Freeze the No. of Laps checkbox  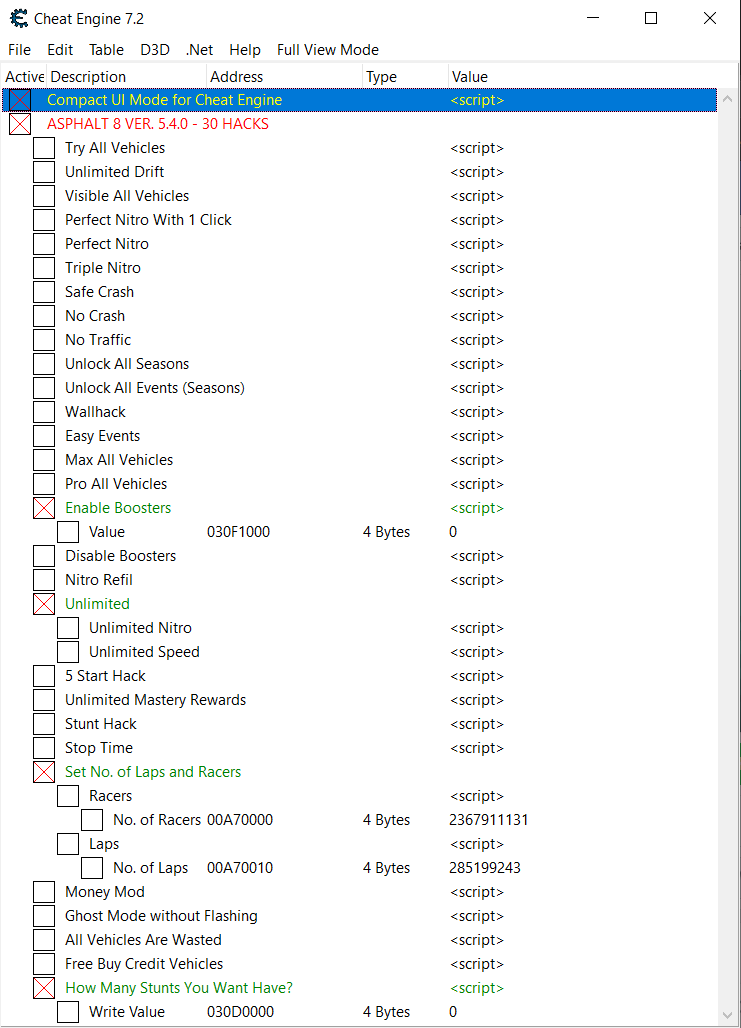click(92, 868)
